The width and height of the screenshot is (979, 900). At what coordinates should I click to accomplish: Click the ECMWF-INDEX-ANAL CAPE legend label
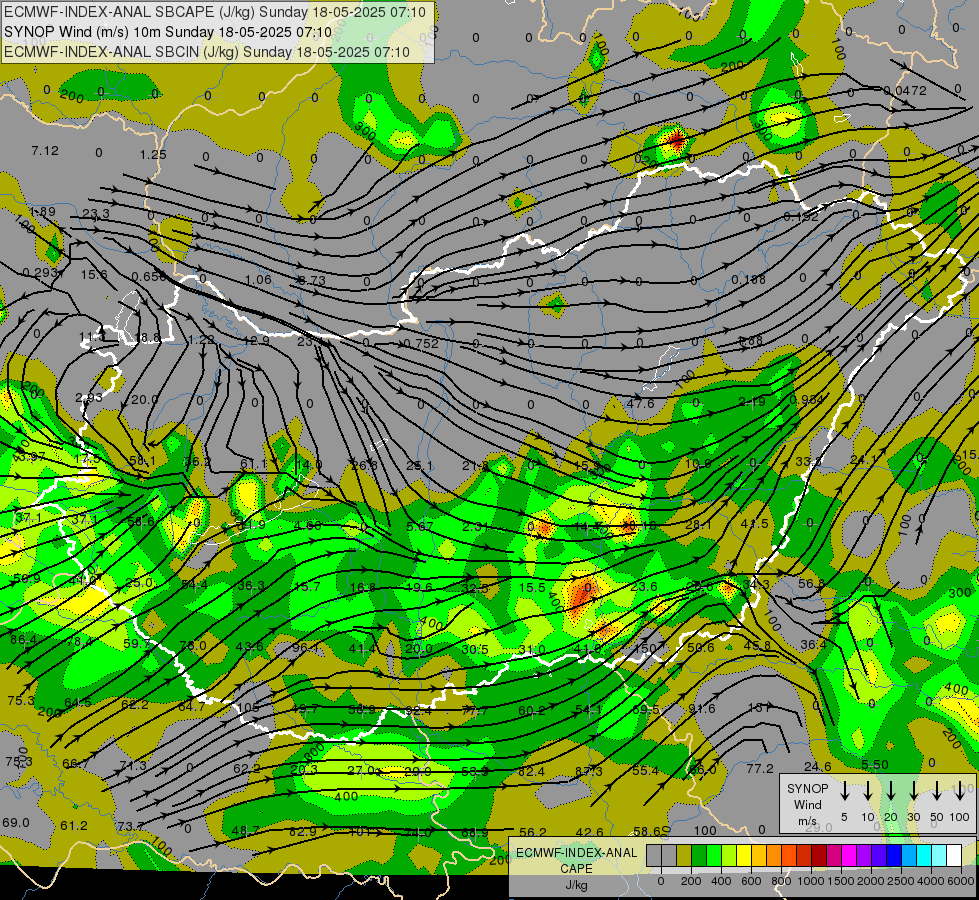576,869
